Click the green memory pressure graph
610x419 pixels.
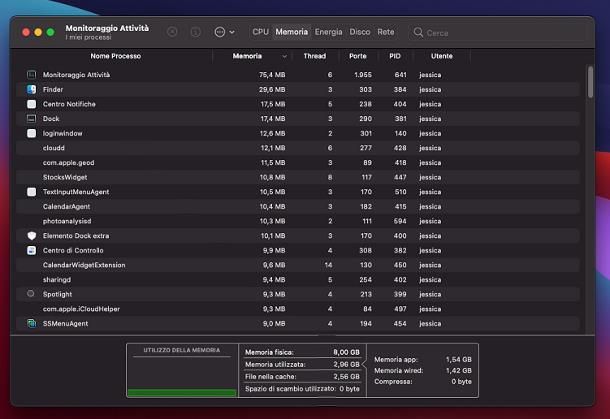coord(182,393)
